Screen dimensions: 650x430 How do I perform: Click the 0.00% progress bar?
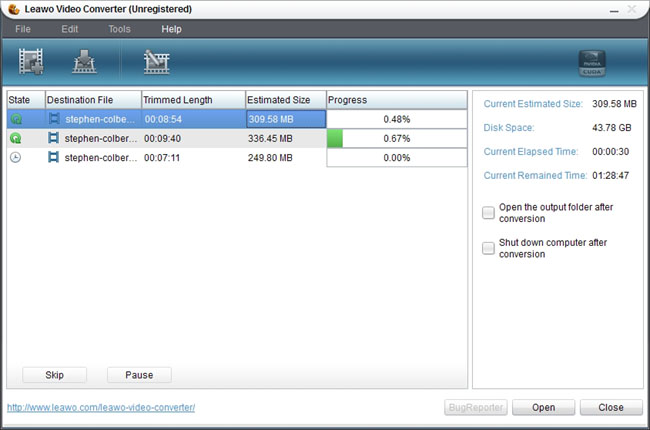[x=397, y=158]
